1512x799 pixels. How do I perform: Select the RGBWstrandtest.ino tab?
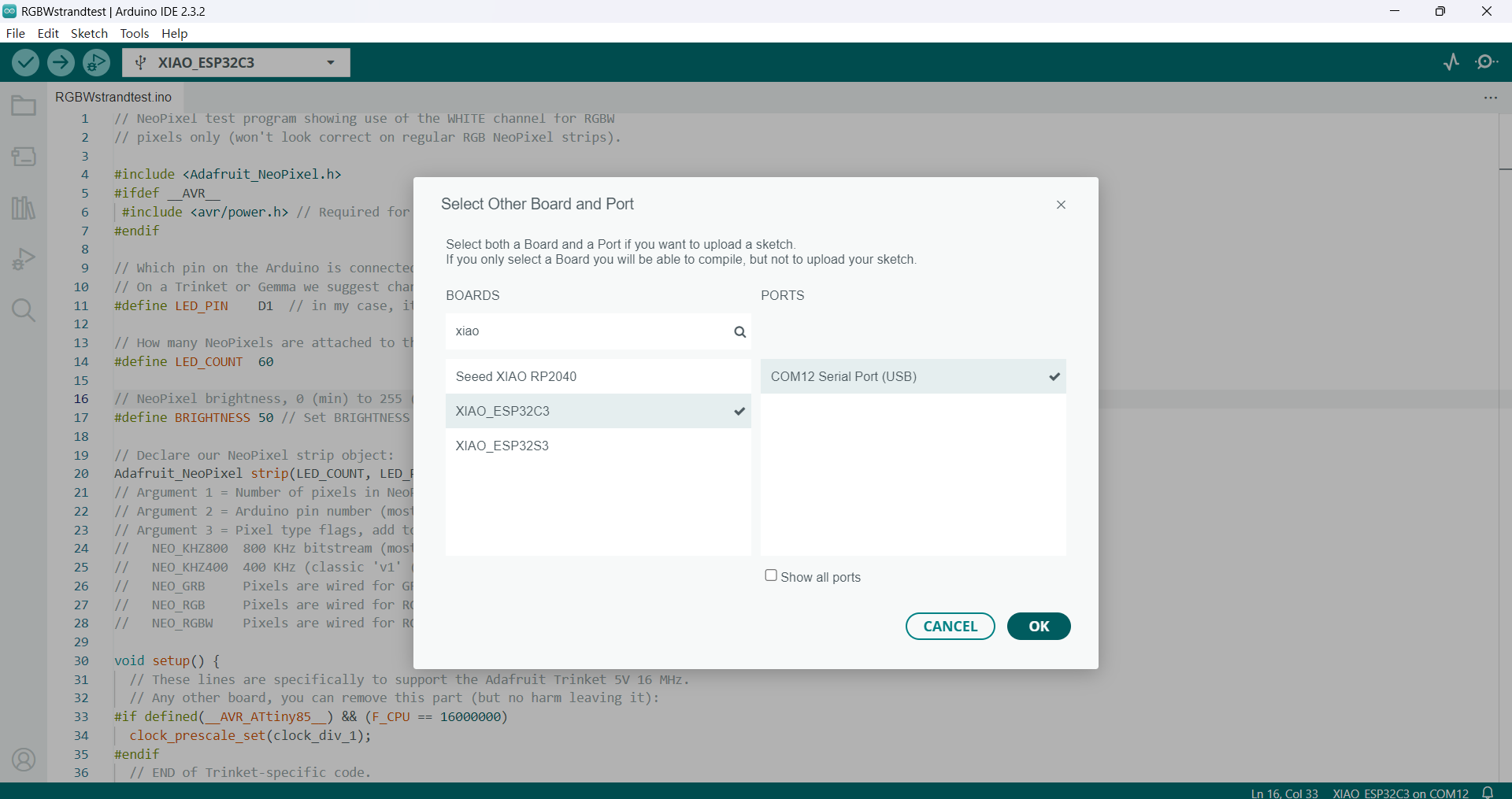click(x=113, y=97)
